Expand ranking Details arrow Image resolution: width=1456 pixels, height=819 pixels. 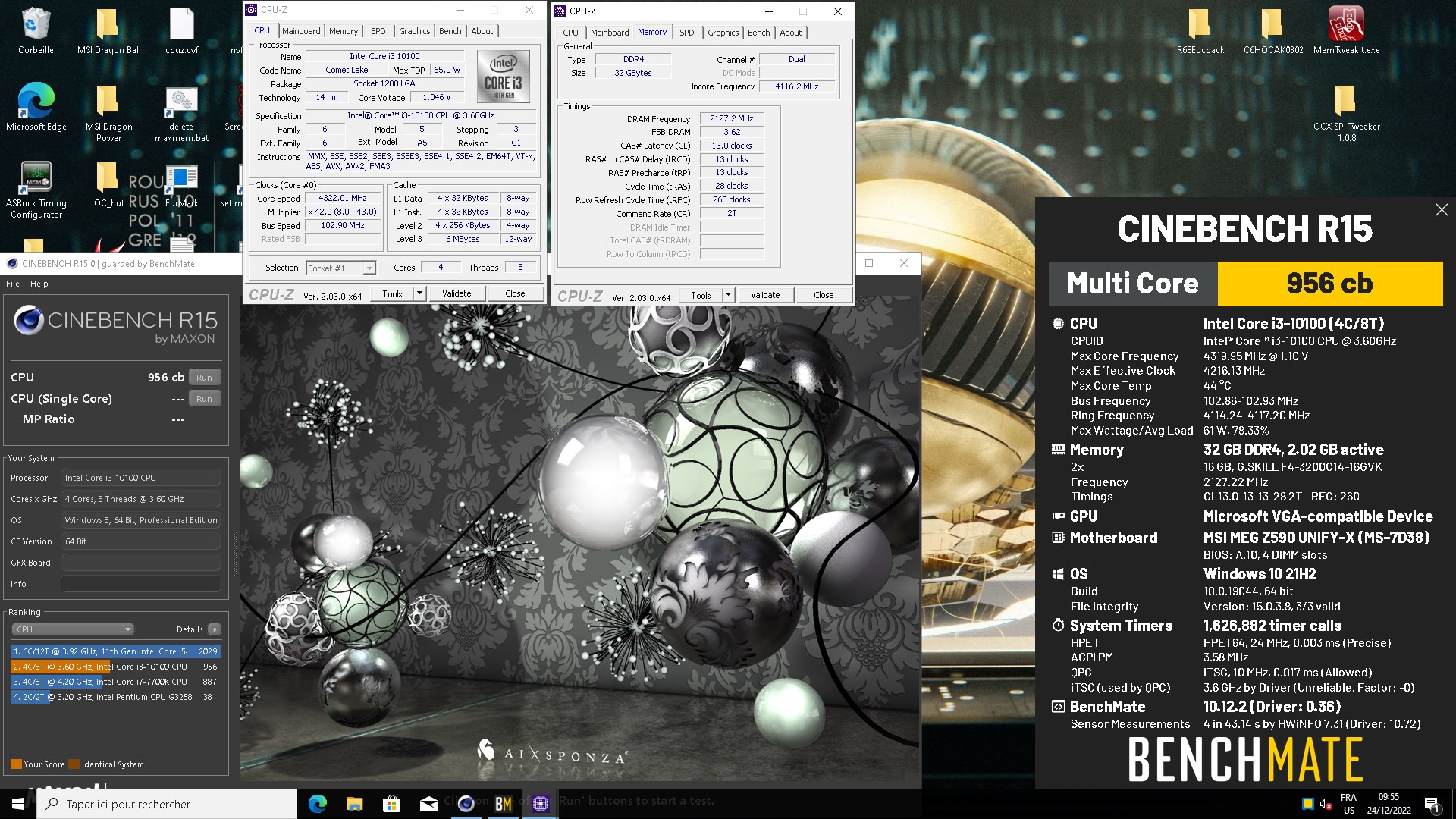click(215, 629)
